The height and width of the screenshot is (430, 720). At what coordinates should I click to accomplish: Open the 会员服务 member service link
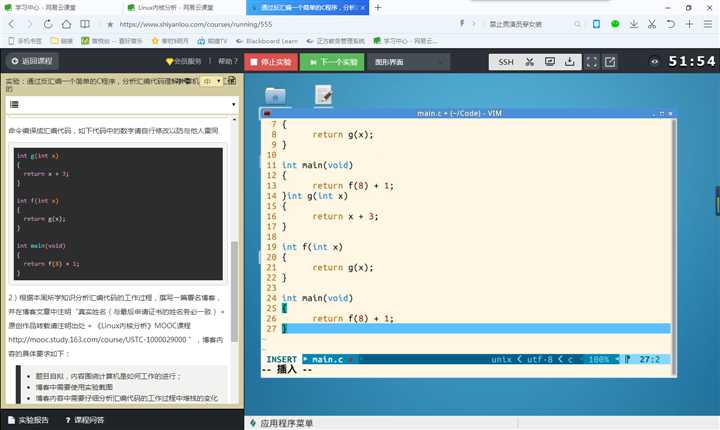tap(184, 61)
